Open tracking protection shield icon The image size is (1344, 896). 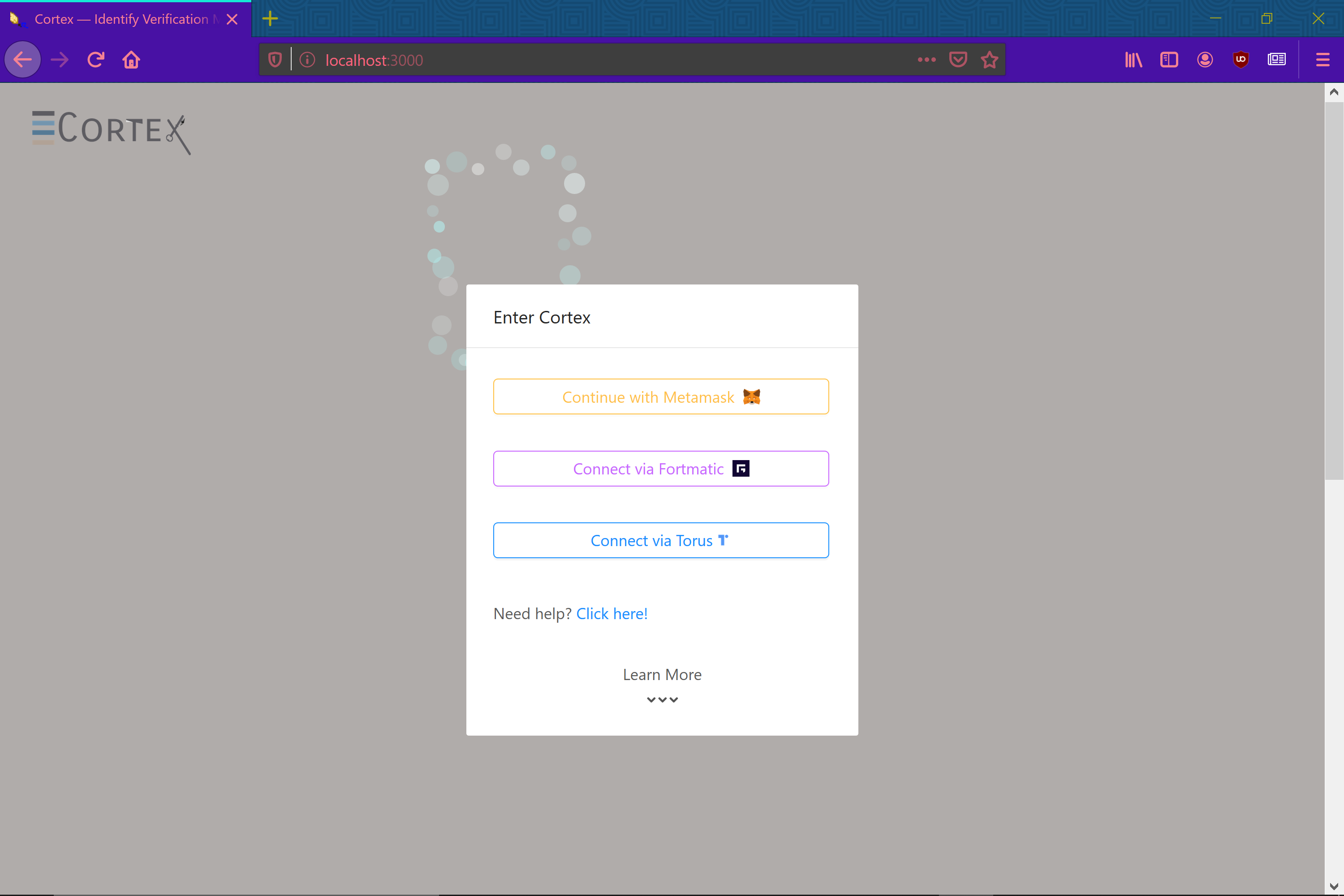click(x=275, y=60)
